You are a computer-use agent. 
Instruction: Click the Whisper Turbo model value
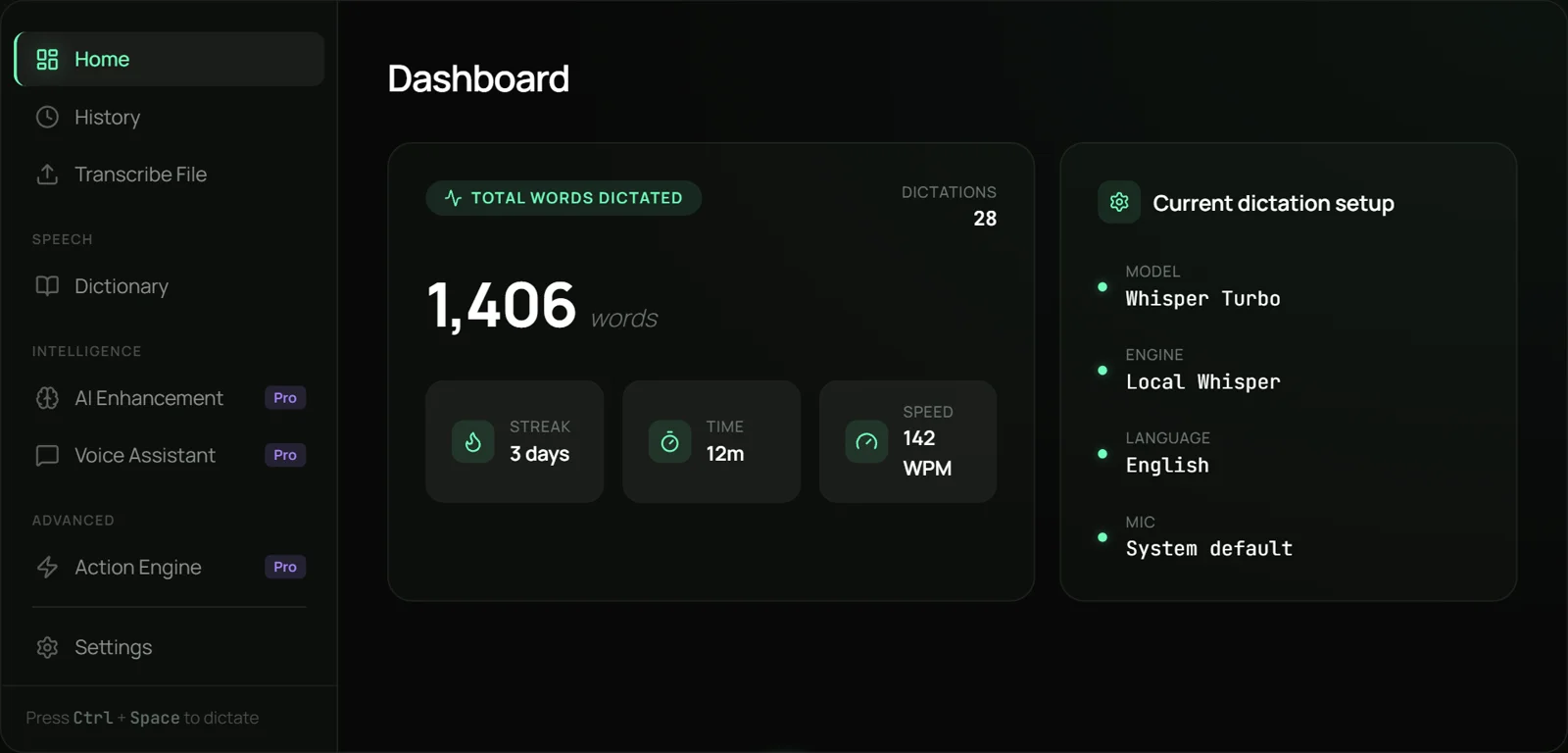1202,299
